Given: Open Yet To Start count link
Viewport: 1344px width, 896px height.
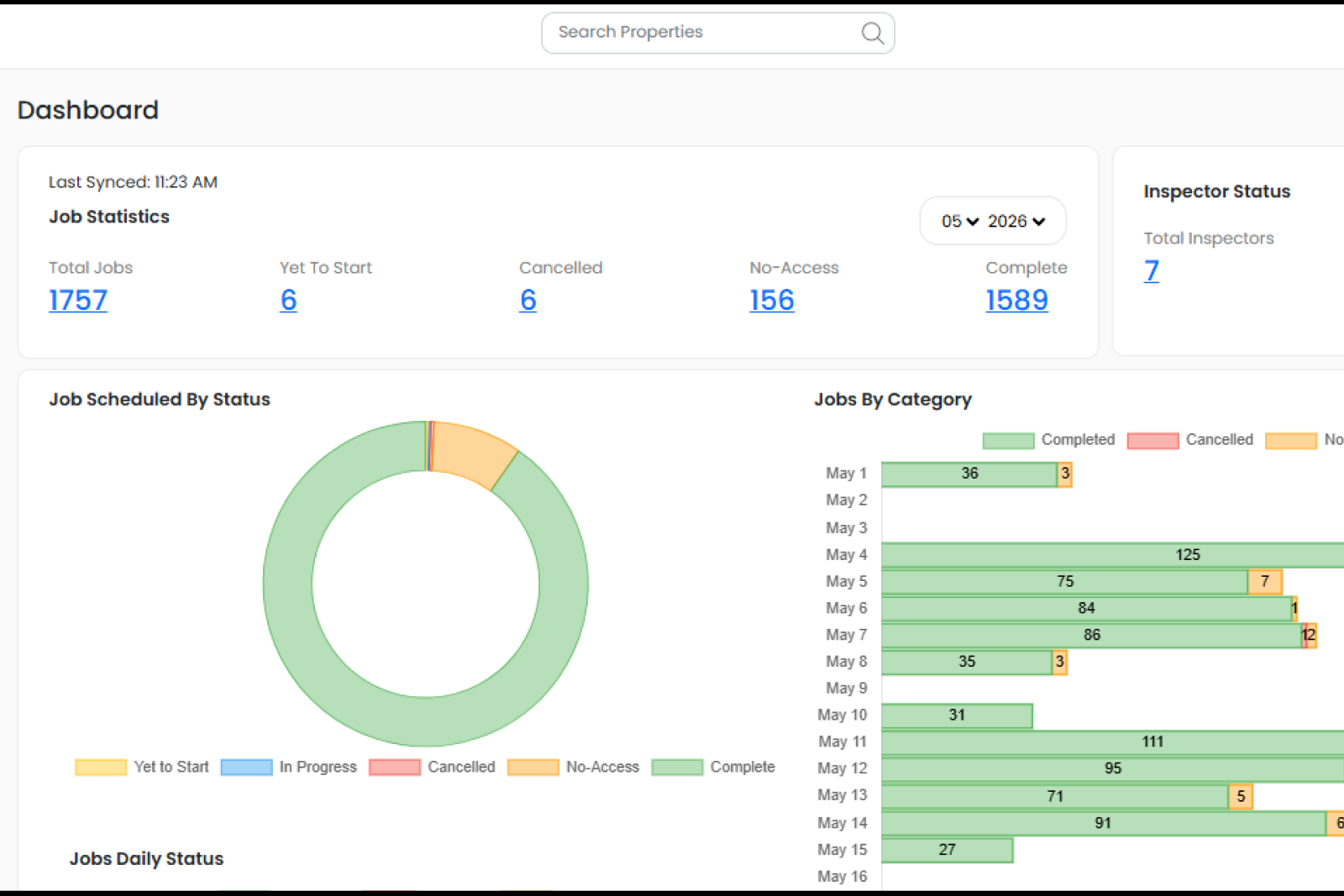Looking at the screenshot, I should tap(288, 300).
